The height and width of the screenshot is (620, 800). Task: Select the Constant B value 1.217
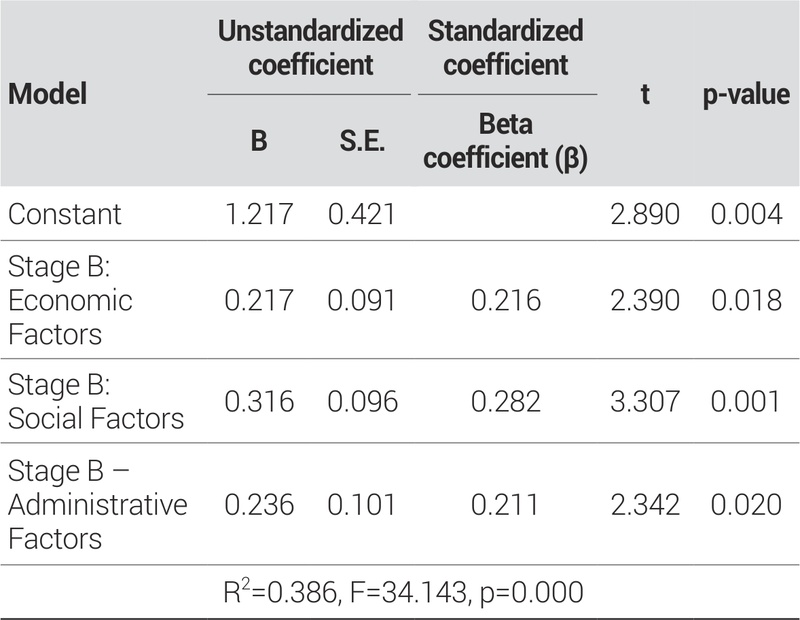[258, 213]
